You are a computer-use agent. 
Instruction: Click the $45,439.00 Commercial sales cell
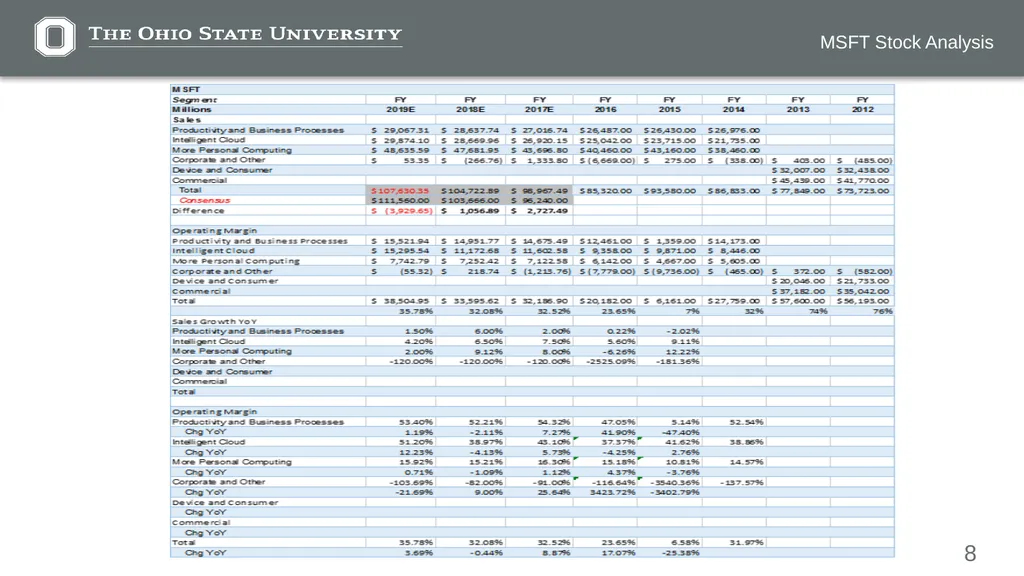(x=798, y=180)
